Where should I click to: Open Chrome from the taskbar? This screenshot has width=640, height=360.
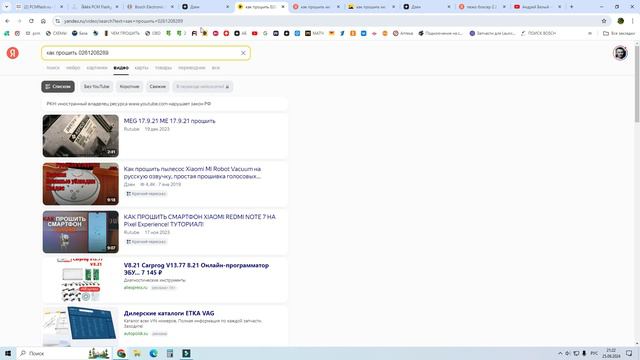click(121, 353)
